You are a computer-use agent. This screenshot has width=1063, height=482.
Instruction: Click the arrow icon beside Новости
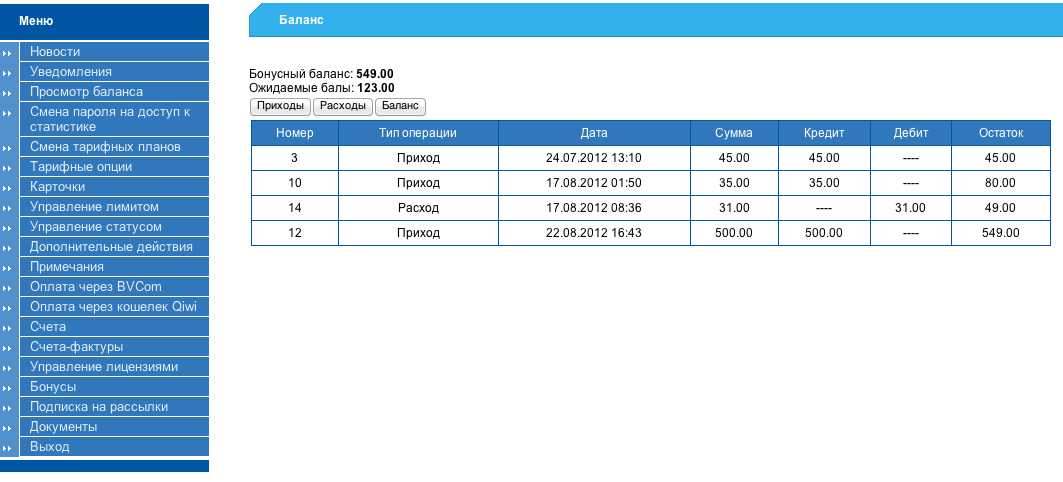coord(8,52)
